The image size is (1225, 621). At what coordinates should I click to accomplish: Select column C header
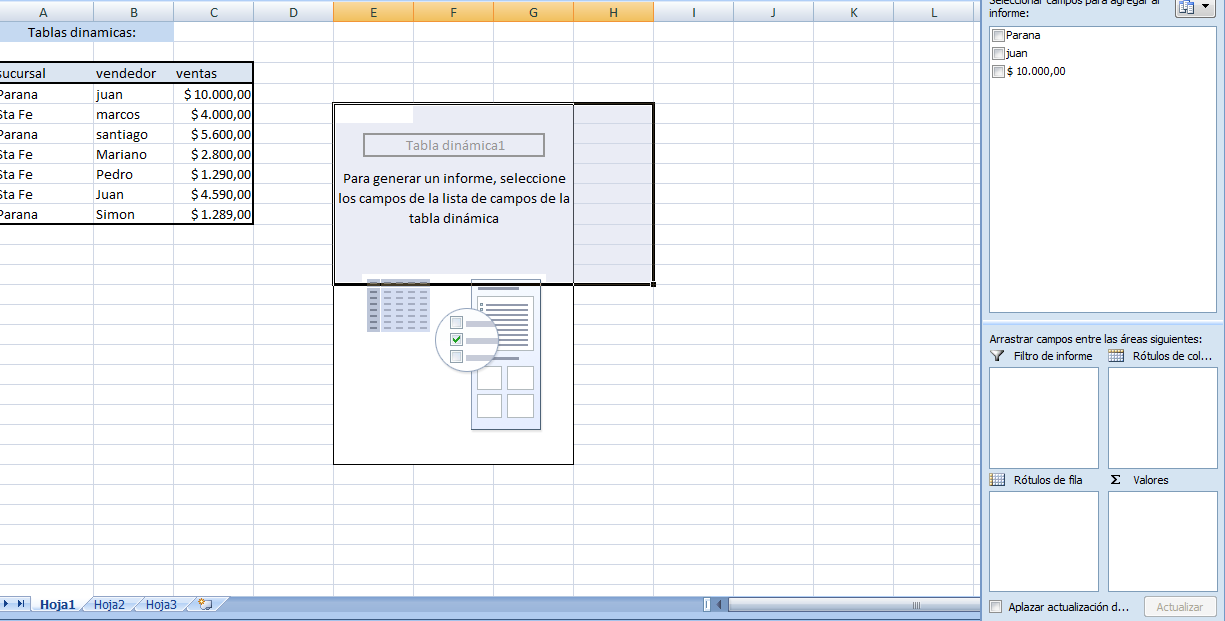click(x=213, y=12)
